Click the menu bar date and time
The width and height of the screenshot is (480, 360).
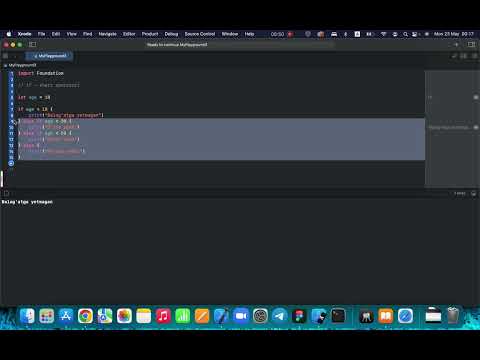pos(454,34)
